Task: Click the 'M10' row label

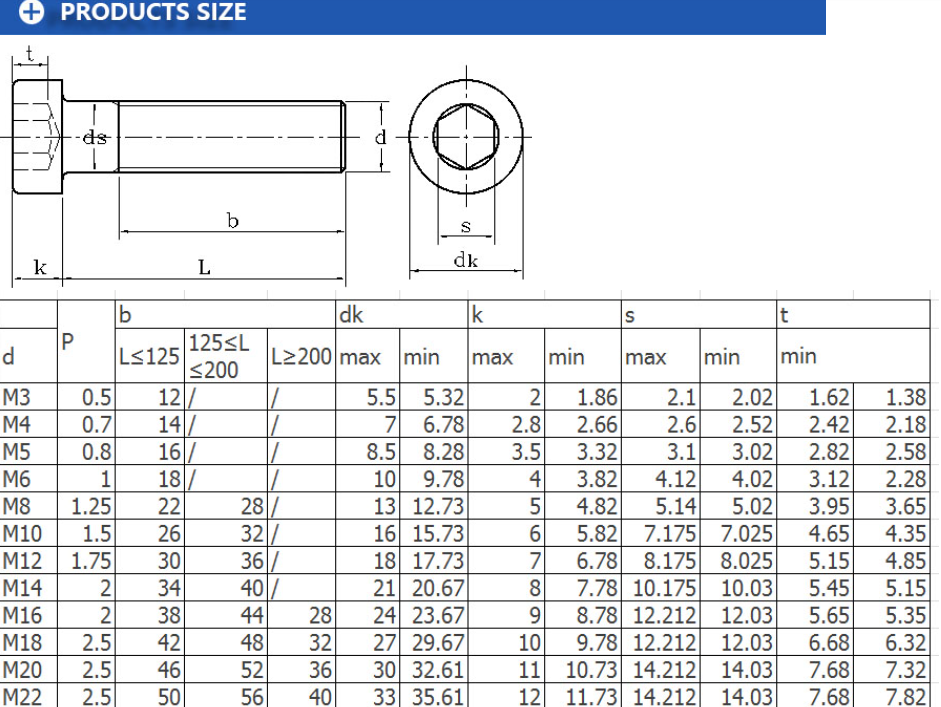Action: click(x=22, y=534)
